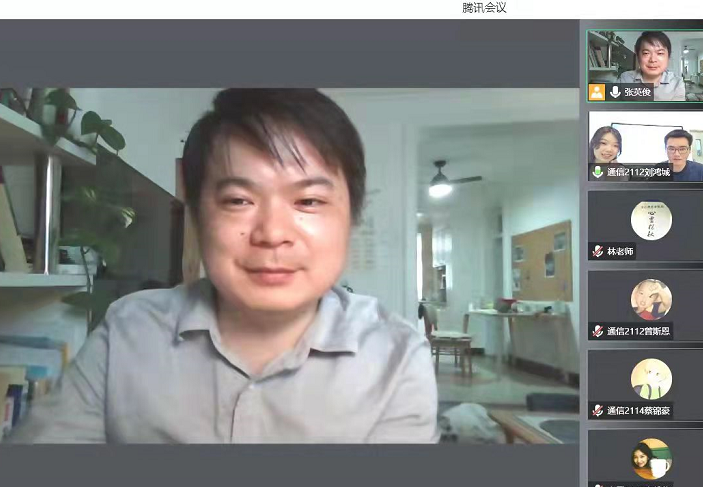Click muted microphone icon beside 林老师
703x487 pixels.
coord(597,251)
